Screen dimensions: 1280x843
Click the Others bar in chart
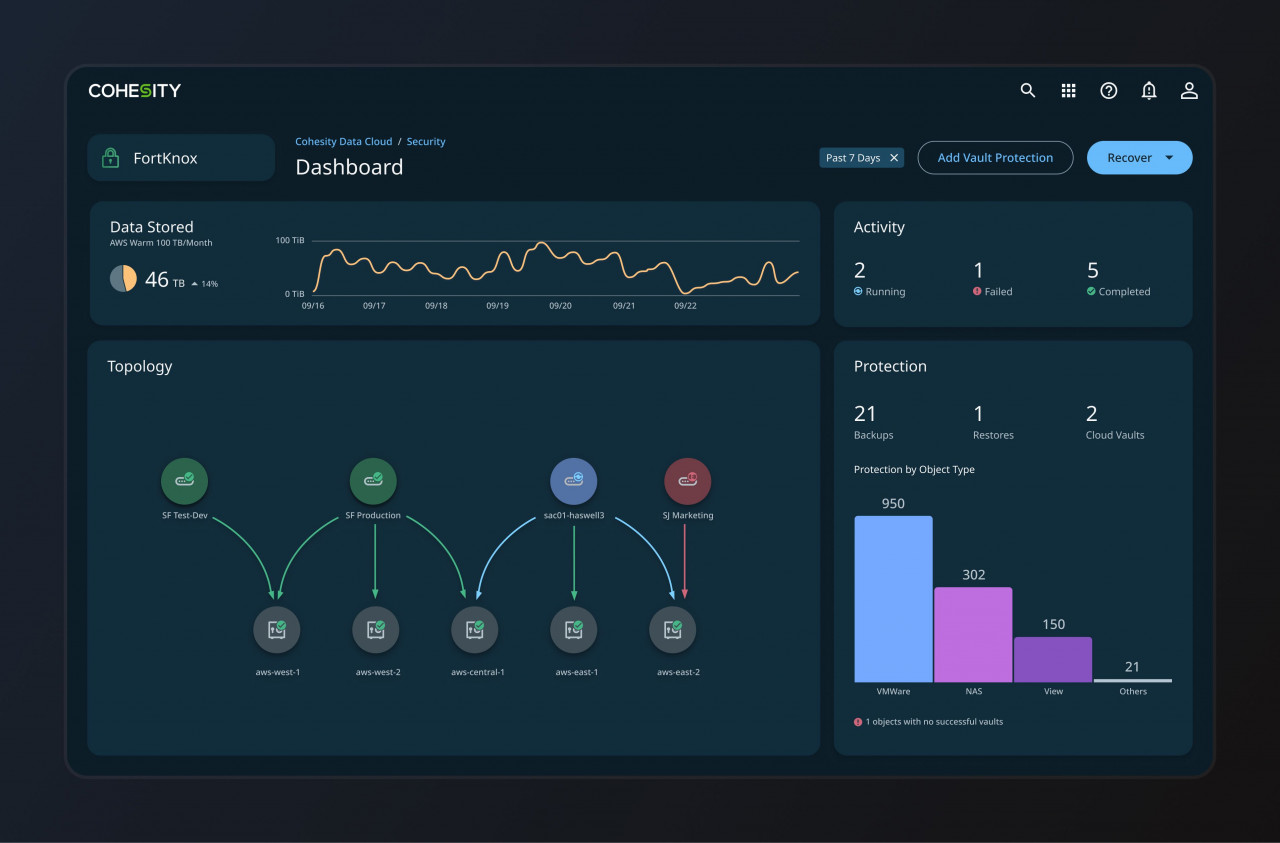pyautogui.click(x=1132, y=680)
